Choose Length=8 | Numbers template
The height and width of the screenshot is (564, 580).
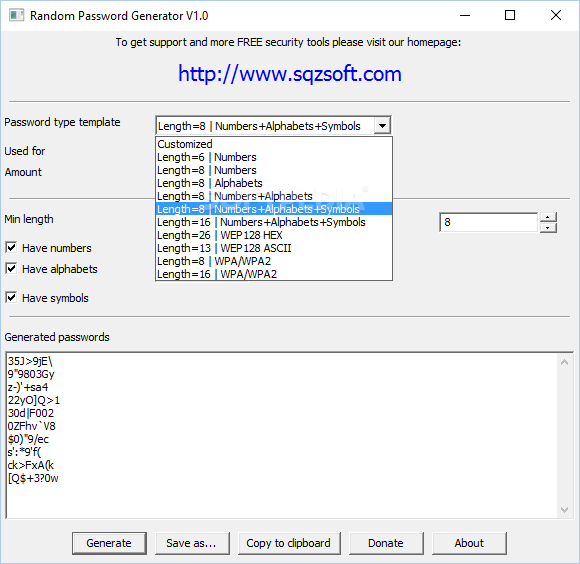(274, 170)
